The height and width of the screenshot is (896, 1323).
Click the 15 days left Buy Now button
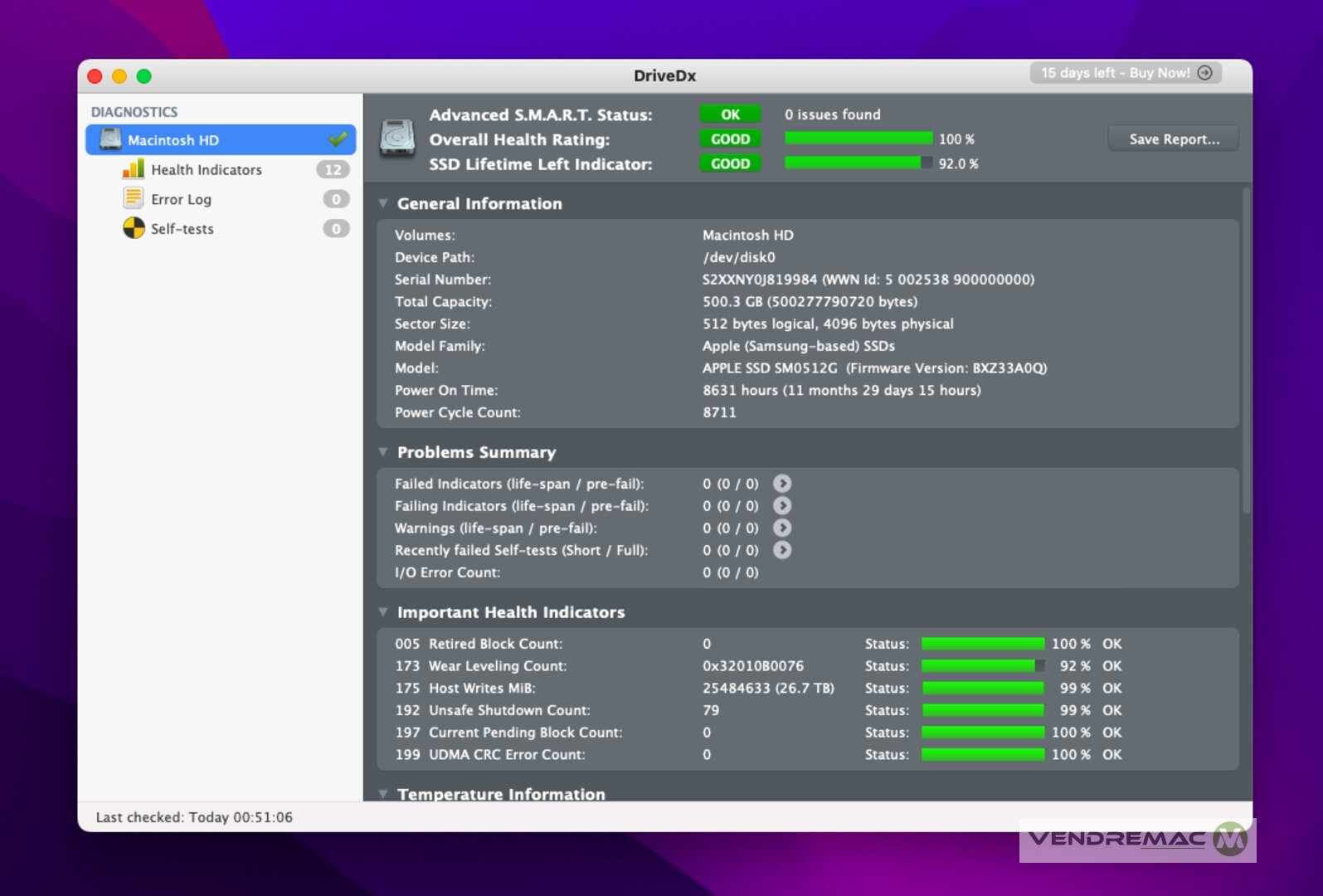click(1125, 73)
